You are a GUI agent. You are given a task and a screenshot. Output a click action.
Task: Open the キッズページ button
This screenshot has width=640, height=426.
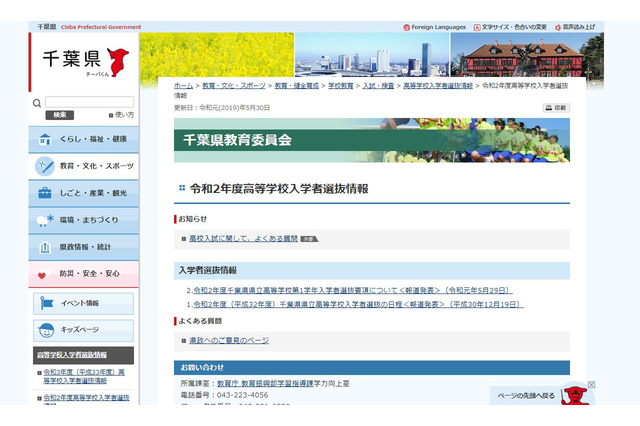click(83, 330)
